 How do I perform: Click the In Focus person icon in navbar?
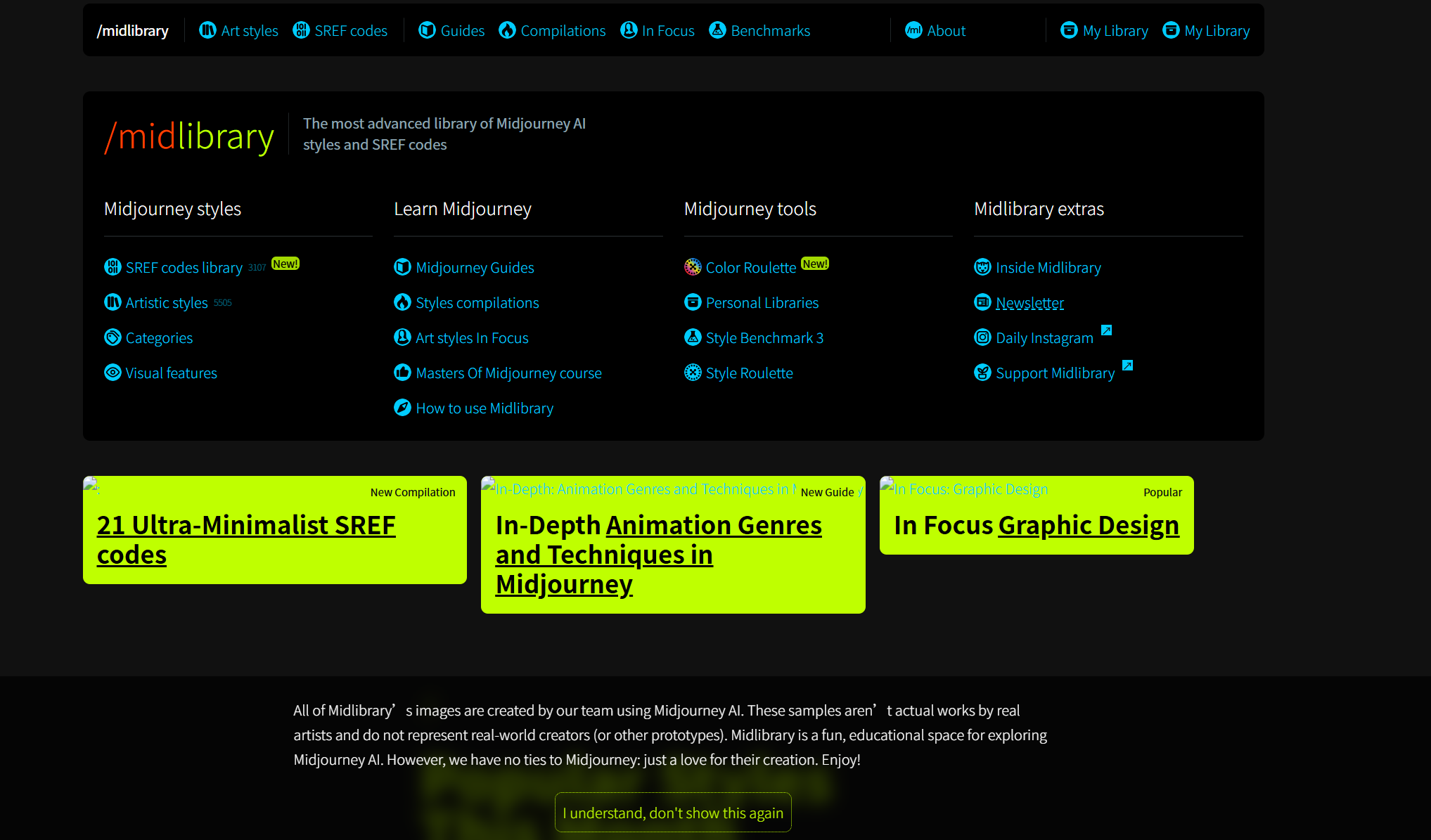click(x=629, y=30)
